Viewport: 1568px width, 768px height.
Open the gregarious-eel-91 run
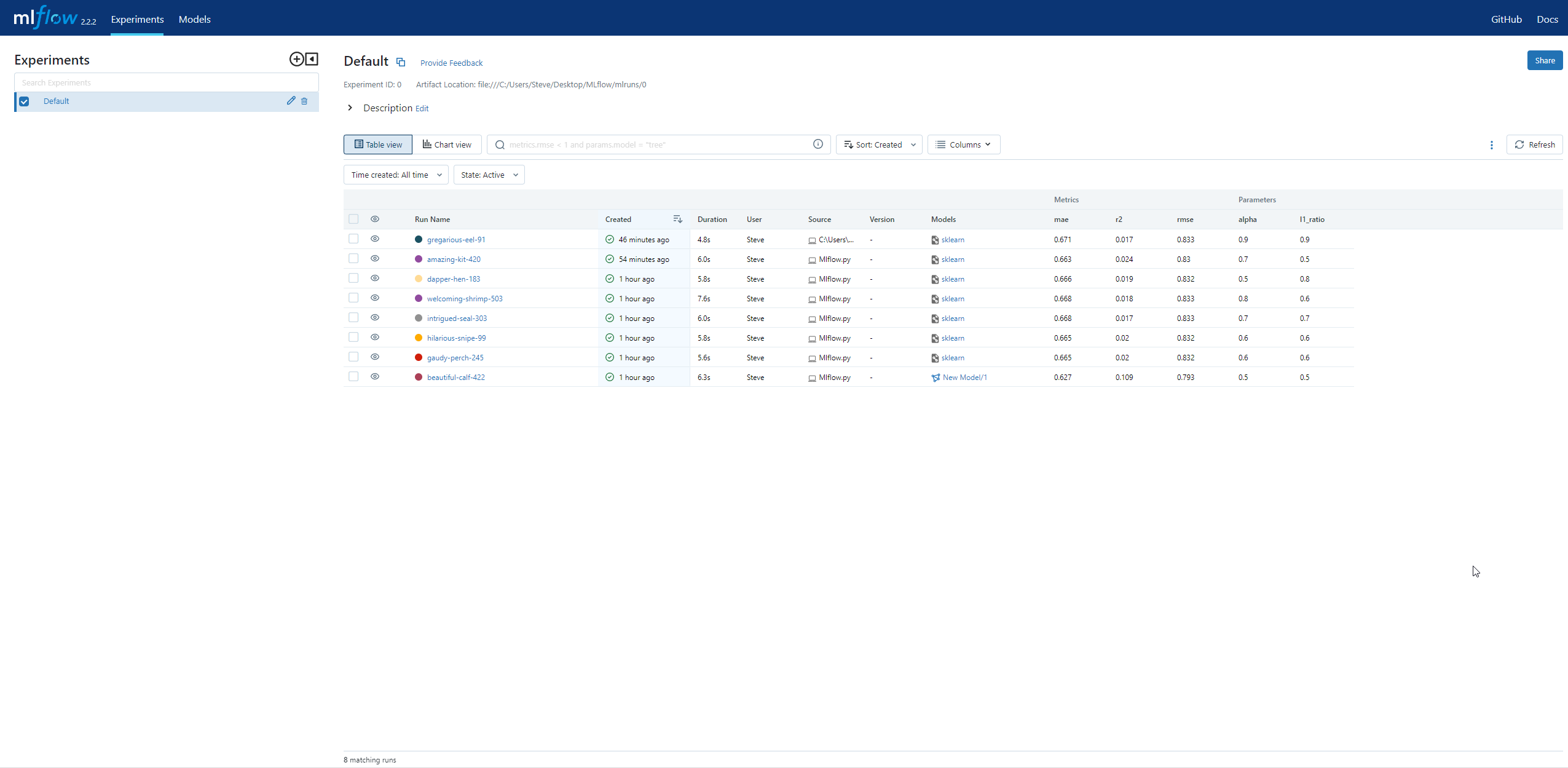click(456, 240)
